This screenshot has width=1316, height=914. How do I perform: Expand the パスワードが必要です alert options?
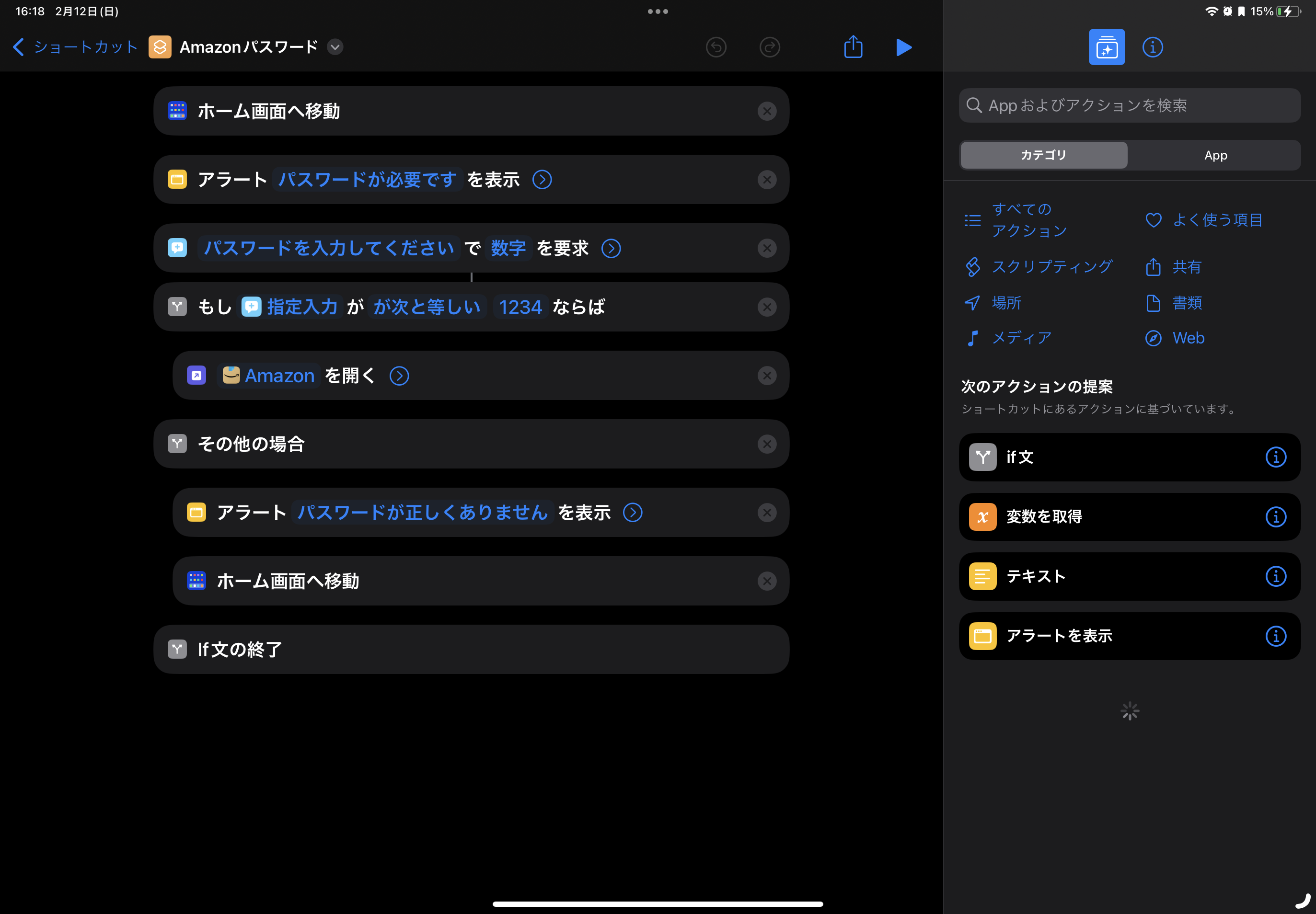(542, 180)
